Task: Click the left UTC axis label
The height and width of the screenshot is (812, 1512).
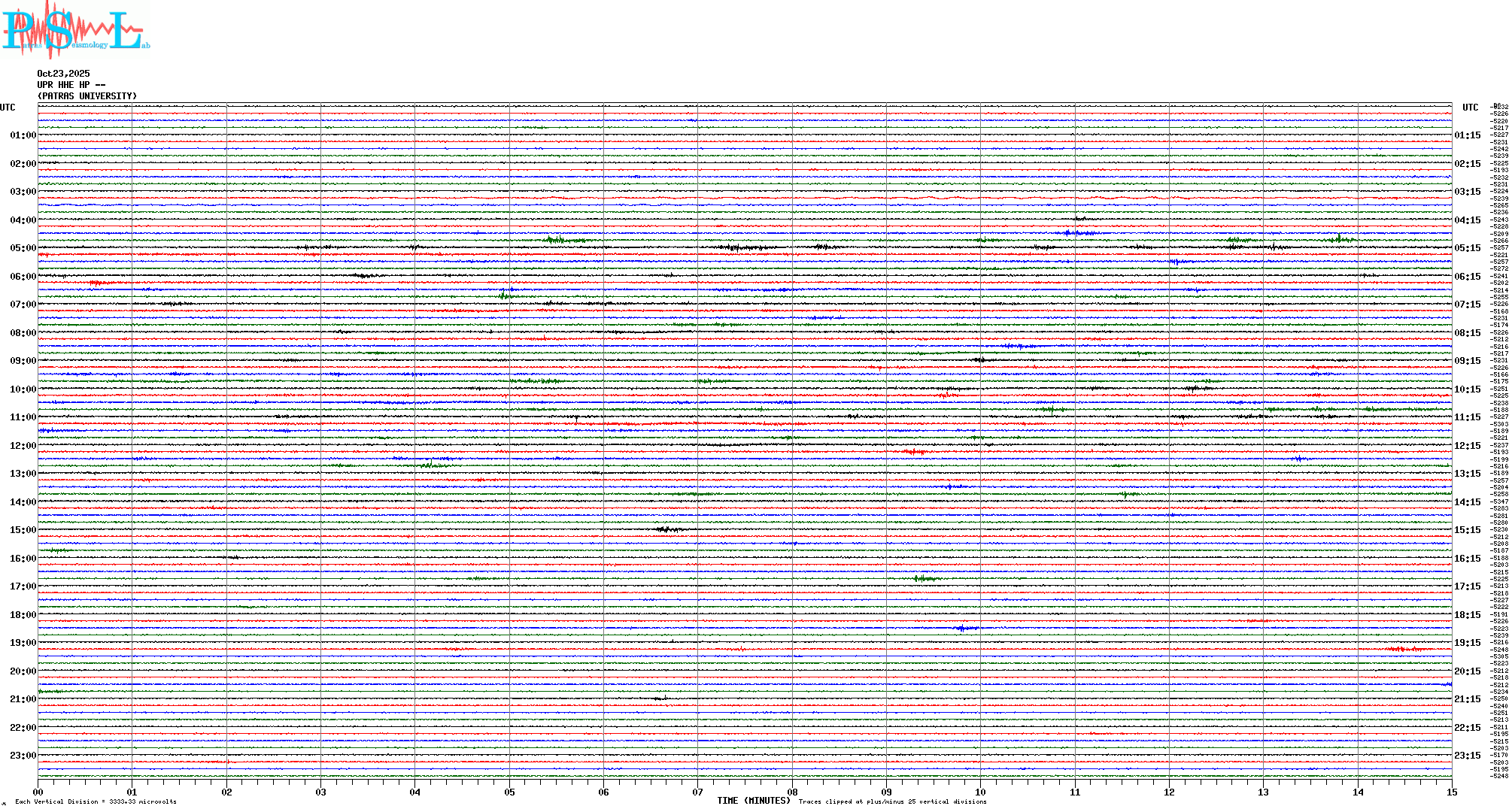Action: pyautogui.click(x=8, y=108)
